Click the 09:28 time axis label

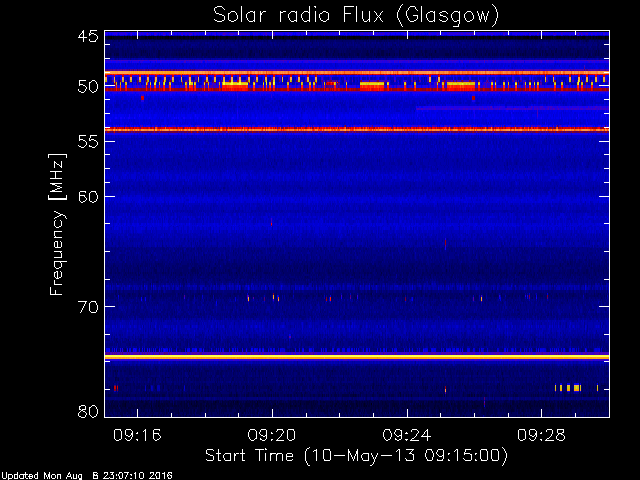coord(541,435)
